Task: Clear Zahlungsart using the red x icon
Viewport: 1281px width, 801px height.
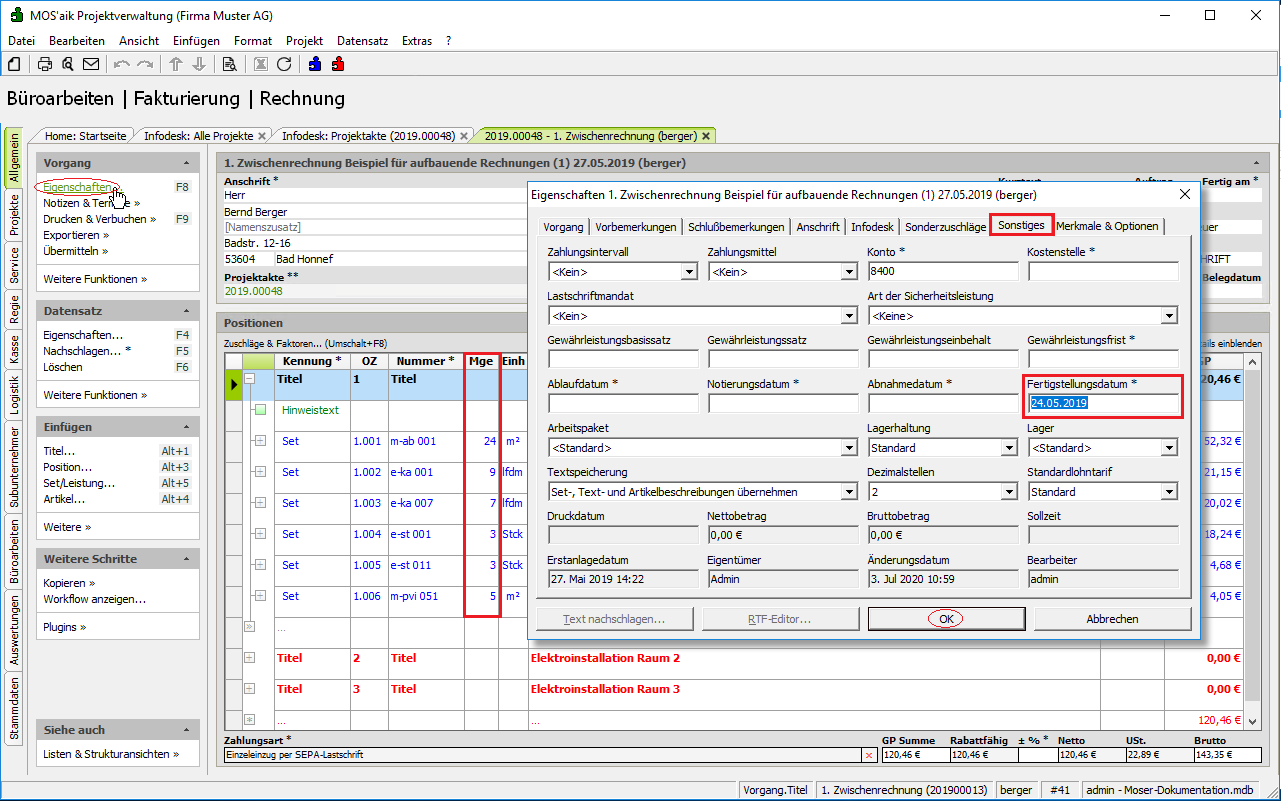Action: point(868,756)
